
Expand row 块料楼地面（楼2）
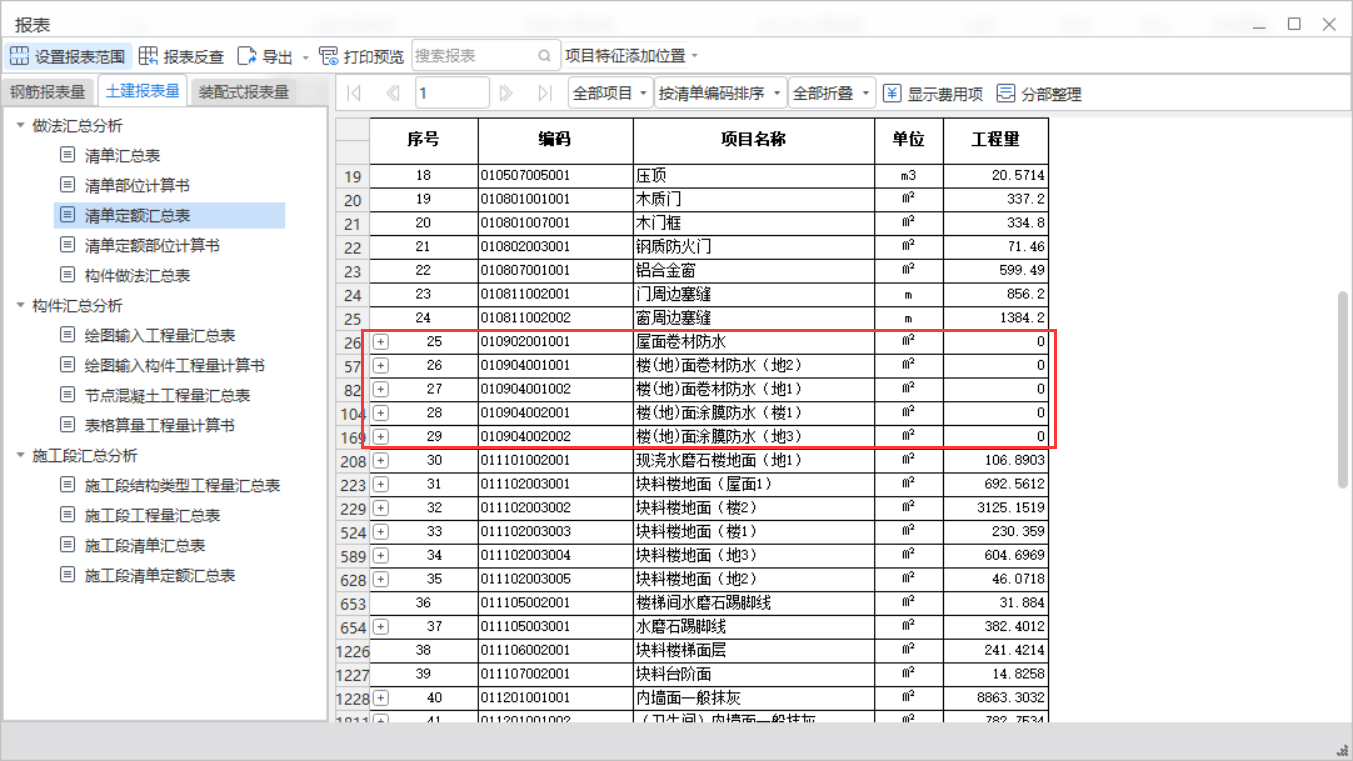coord(381,508)
